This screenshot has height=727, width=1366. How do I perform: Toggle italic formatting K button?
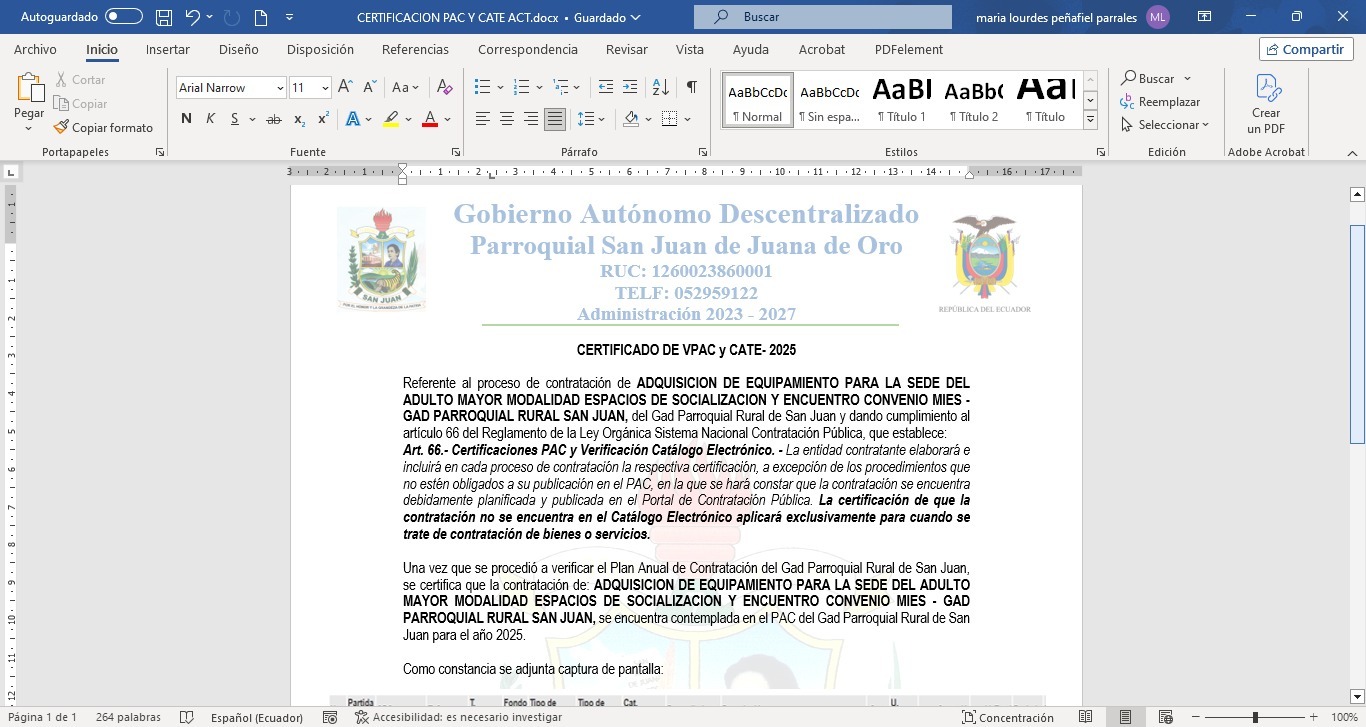211,119
